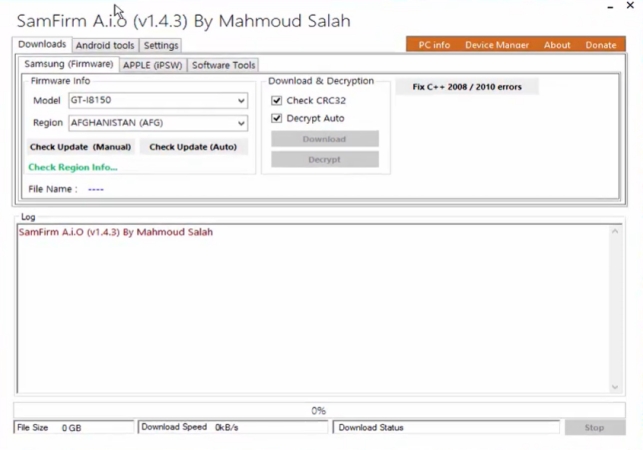Click the Check Region Info link

point(73,167)
